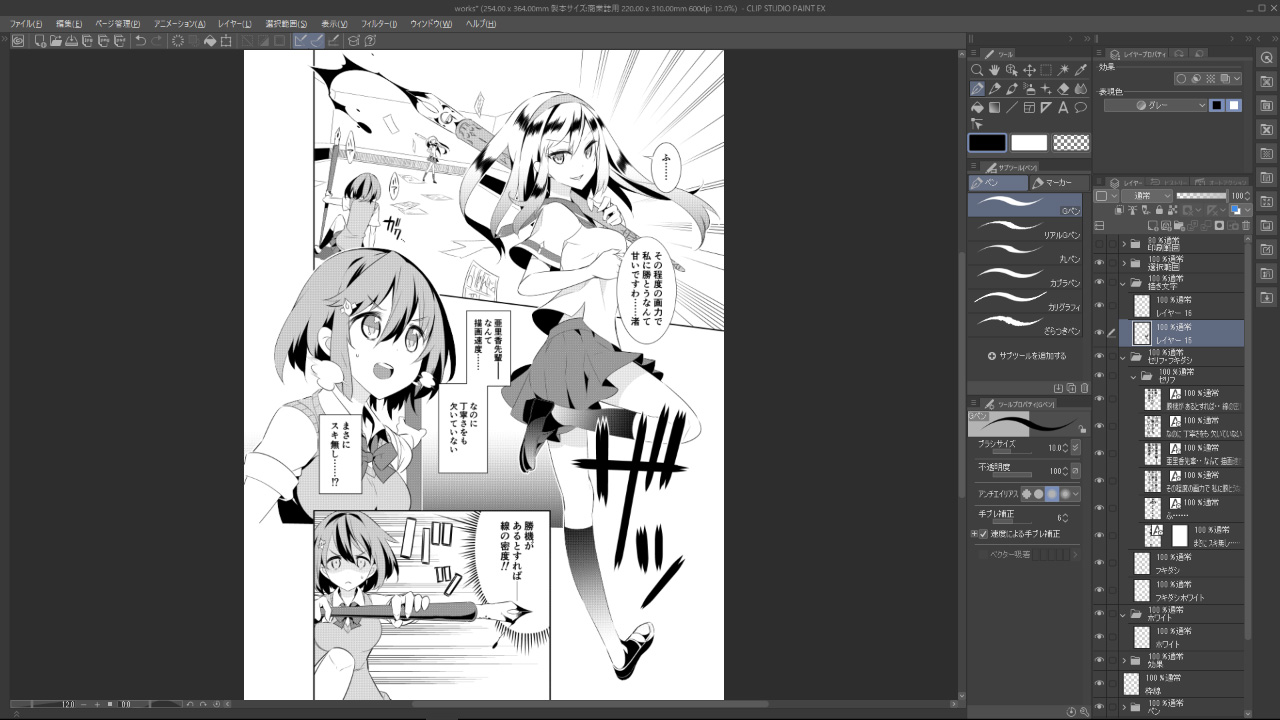
Task: Click サブツールを追加する button
Action: [1027, 355]
